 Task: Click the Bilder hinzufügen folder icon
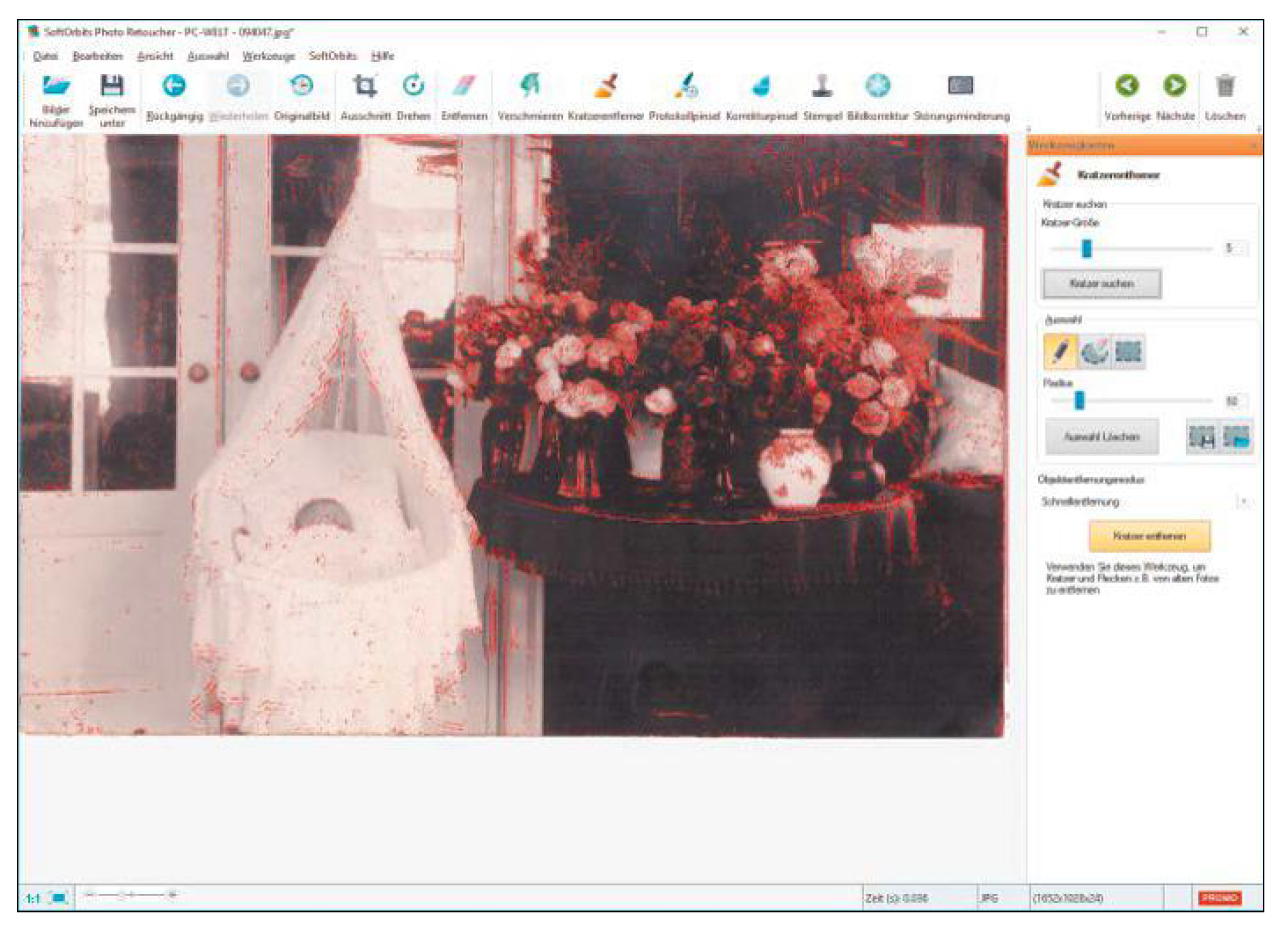click(x=56, y=88)
